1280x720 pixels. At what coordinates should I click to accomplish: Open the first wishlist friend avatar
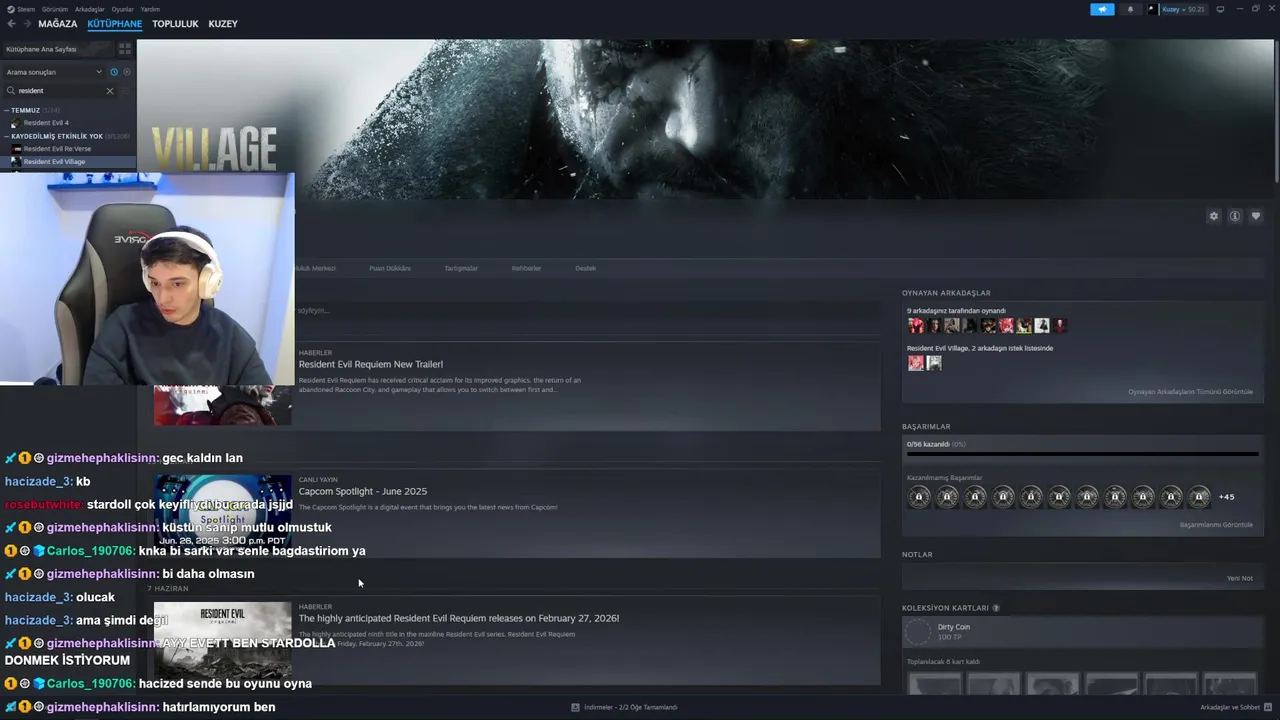point(915,363)
